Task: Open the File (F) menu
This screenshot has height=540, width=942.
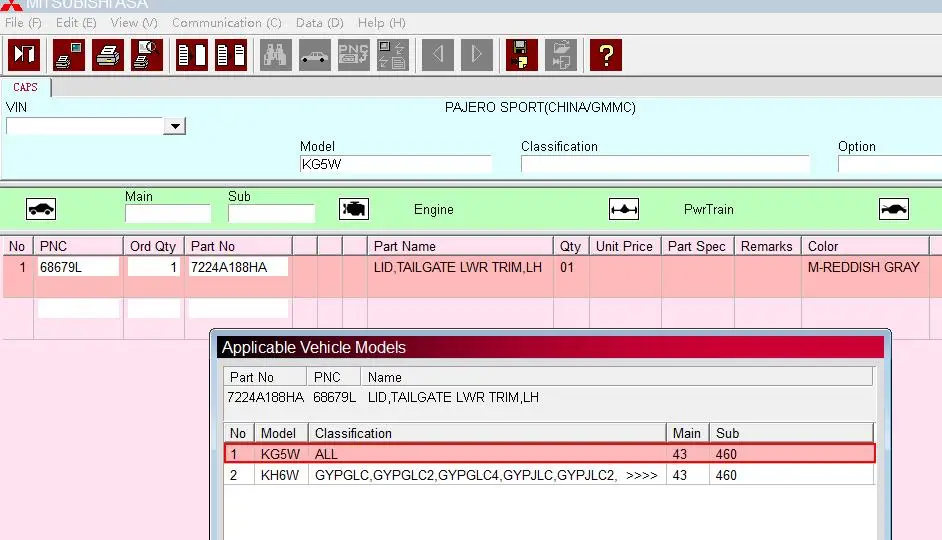Action: [23, 23]
